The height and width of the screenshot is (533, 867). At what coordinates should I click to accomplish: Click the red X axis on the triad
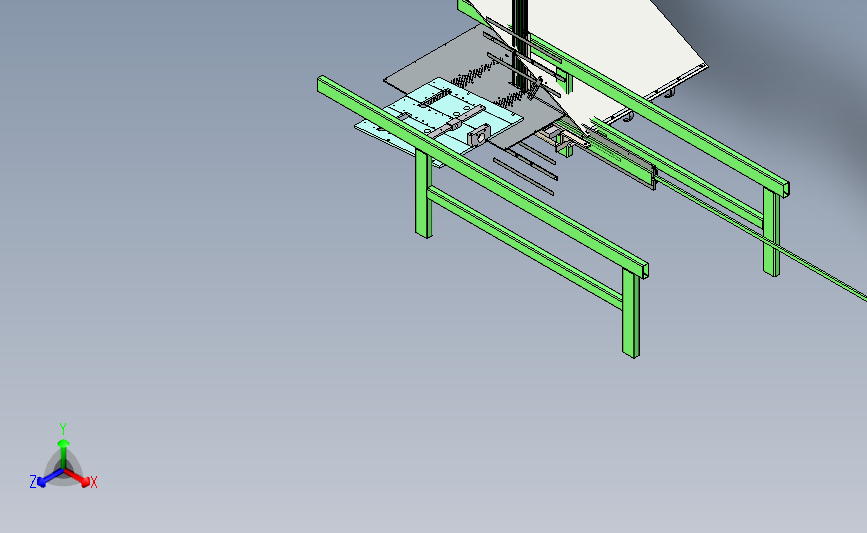coord(77,478)
